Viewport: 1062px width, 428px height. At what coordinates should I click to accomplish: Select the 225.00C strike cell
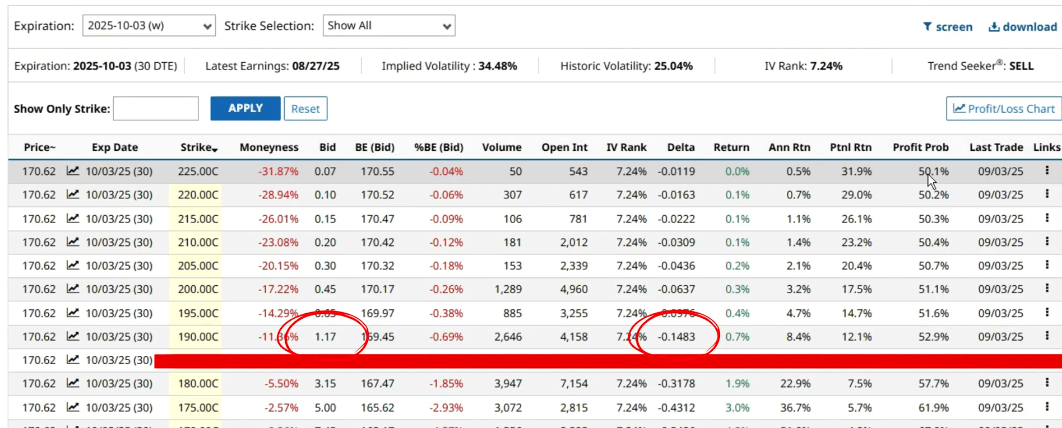tap(195, 171)
